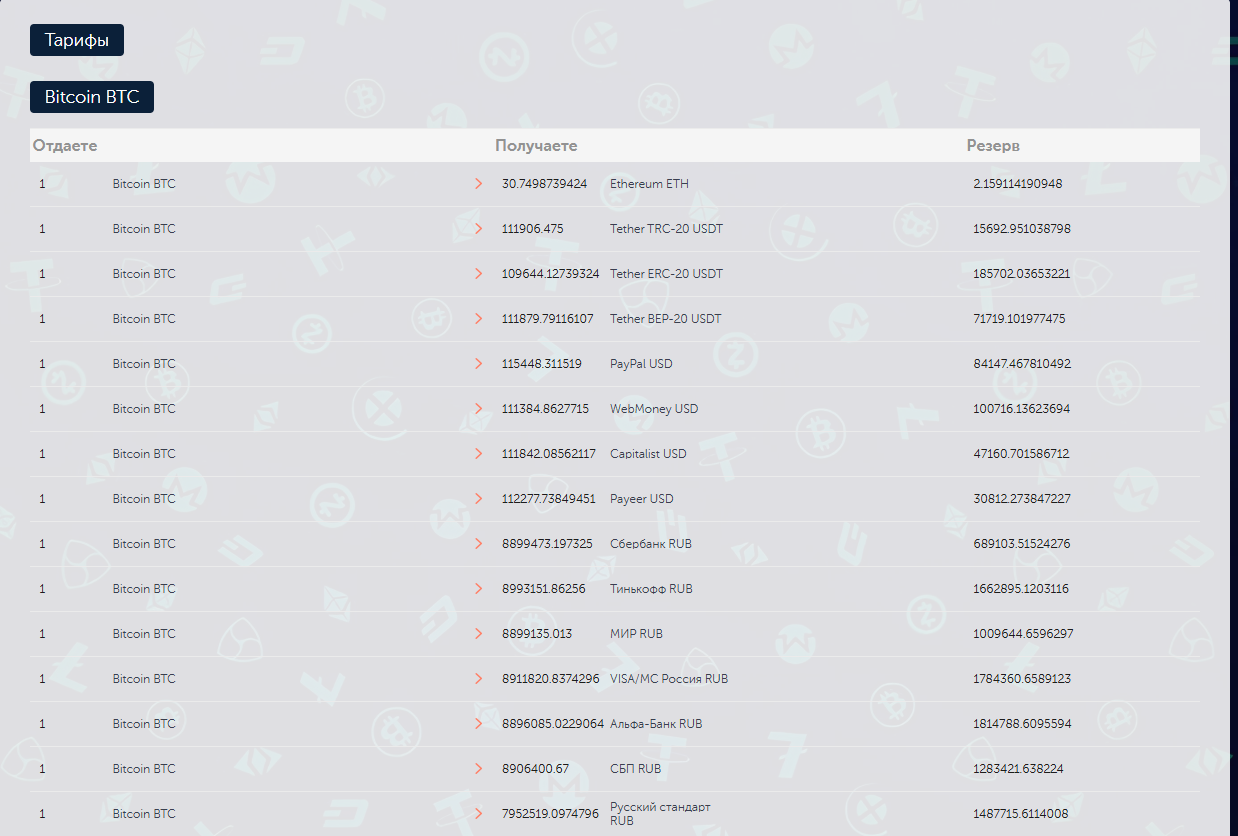The width and height of the screenshot is (1238, 836).
Task: Click the arrow icon in the Capitalist USD row
Action: tap(479, 454)
